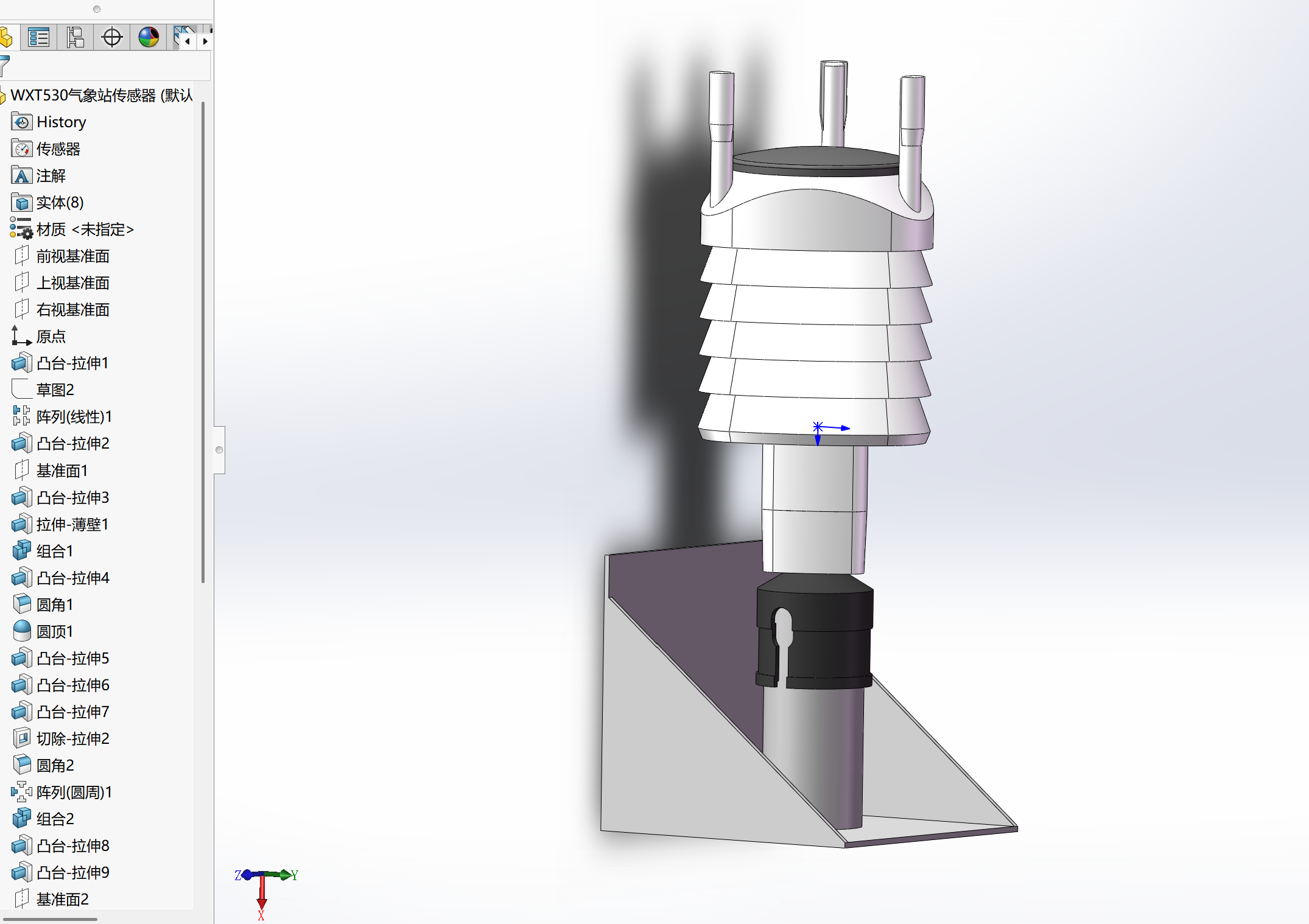Click the feature tree horizontal scrollbar
The image size is (1309, 924).
click(50, 919)
